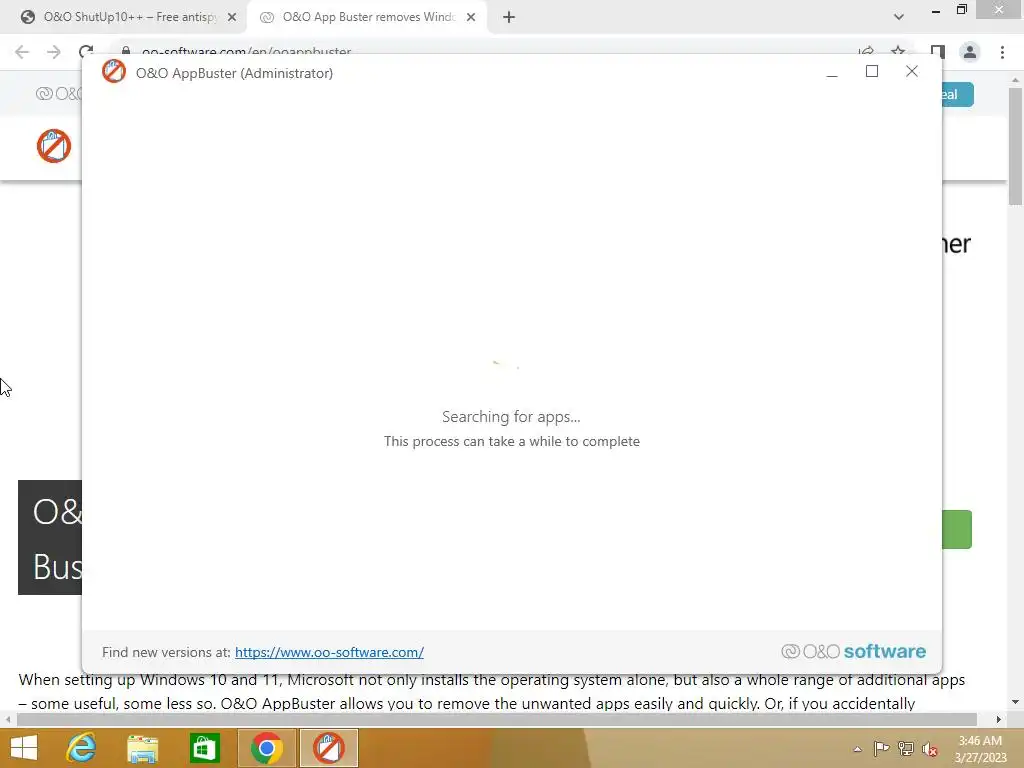Open Windows Store from taskbar
This screenshot has width=1024, height=768.
(x=204, y=748)
